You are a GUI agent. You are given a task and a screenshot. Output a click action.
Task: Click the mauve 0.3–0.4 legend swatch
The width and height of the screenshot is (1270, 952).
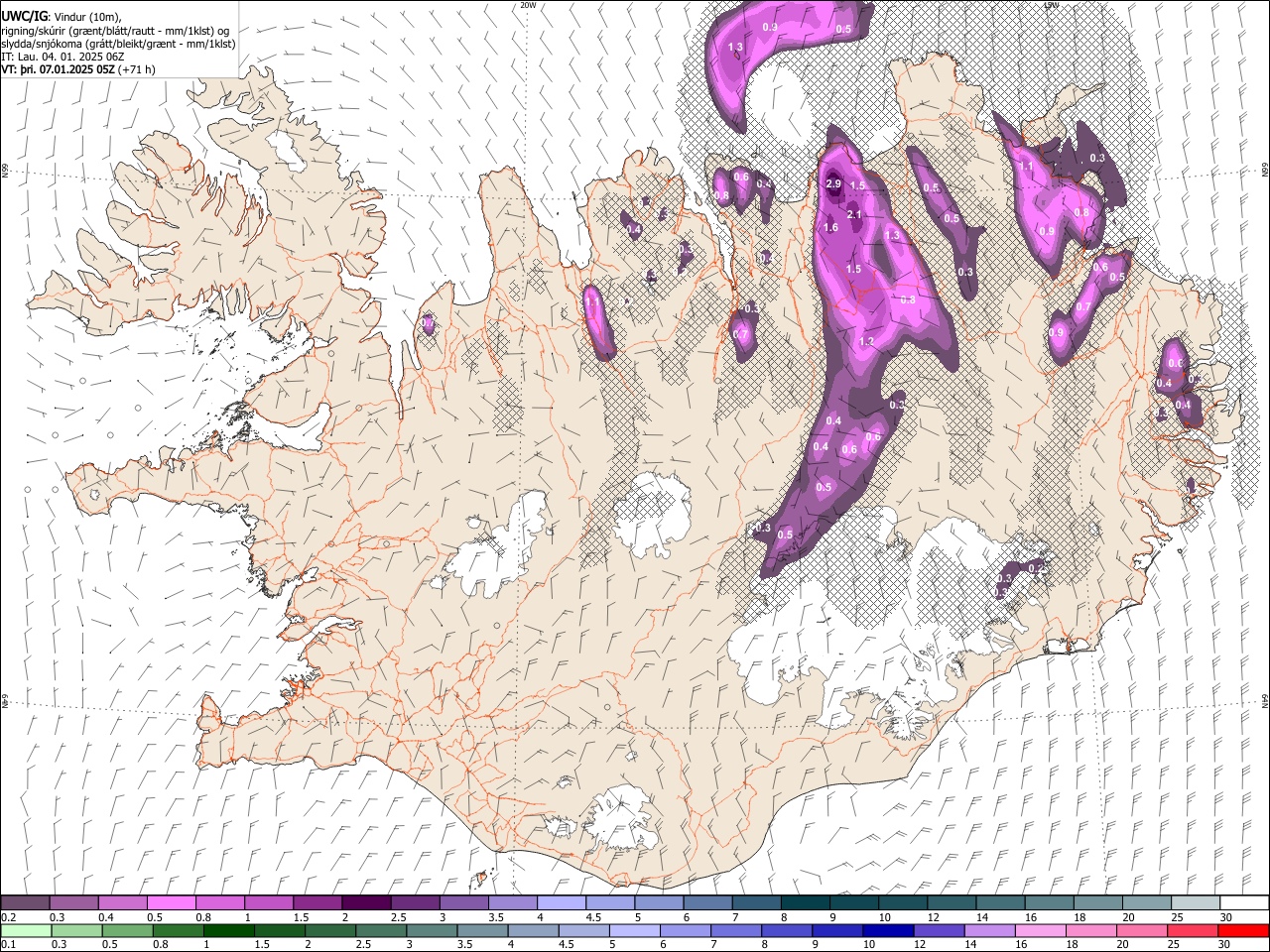(x=73, y=902)
